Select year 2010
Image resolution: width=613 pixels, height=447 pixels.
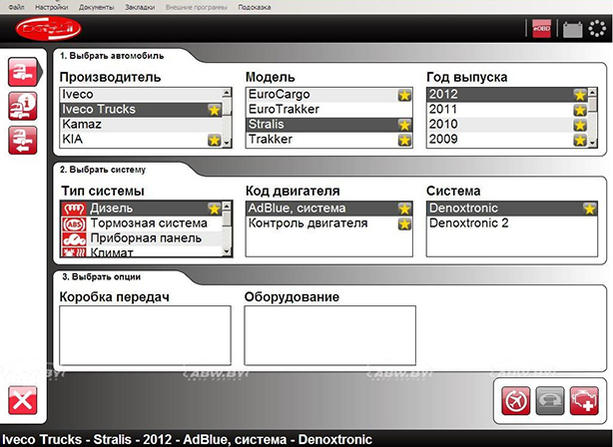(507, 124)
